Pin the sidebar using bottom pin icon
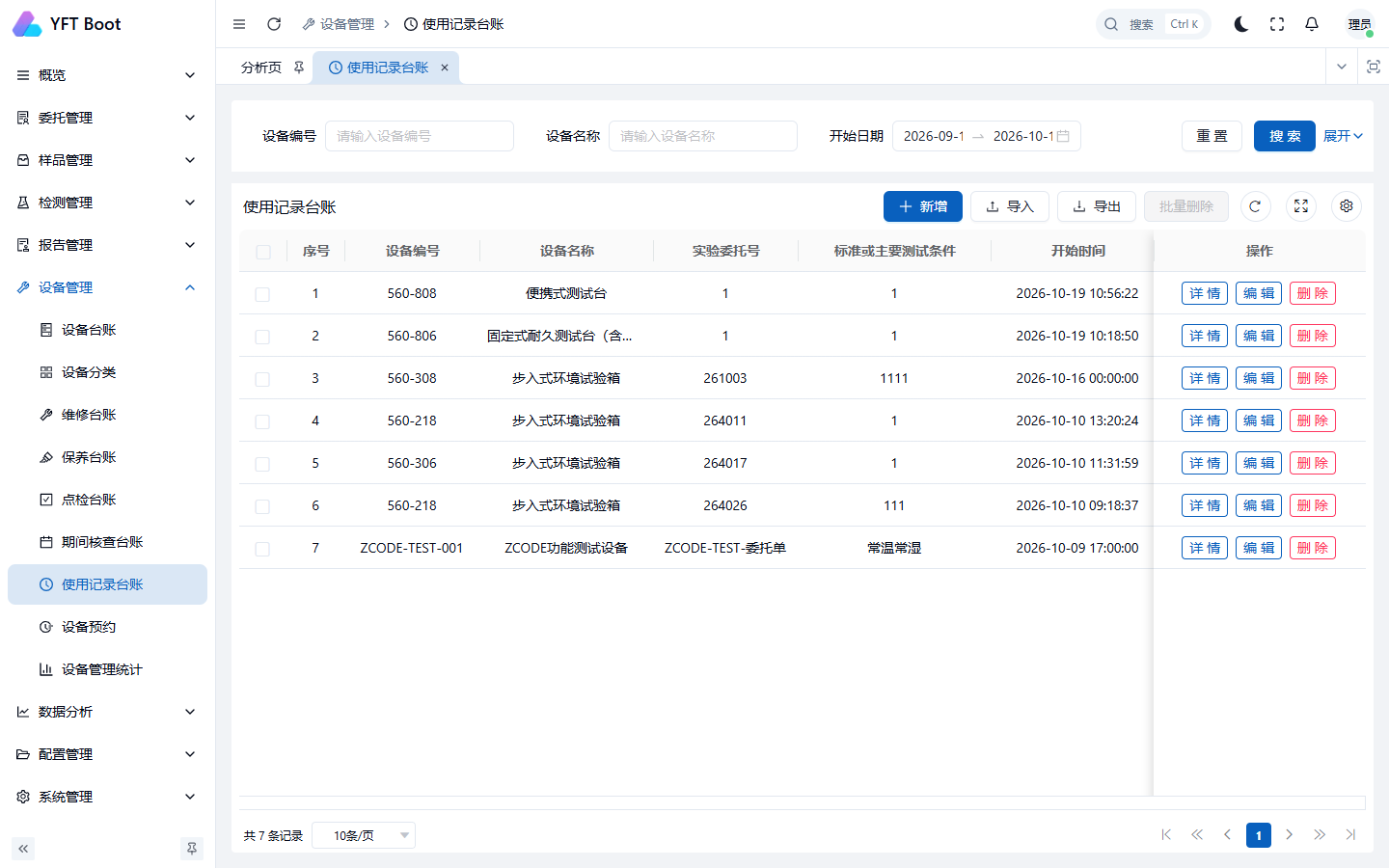Viewport: 1389px width, 868px height. coord(192,849)
